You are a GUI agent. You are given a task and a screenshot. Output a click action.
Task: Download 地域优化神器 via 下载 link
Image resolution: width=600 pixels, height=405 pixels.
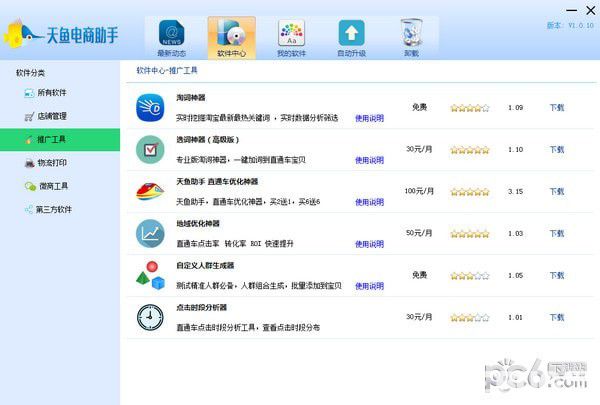point(557,234)
